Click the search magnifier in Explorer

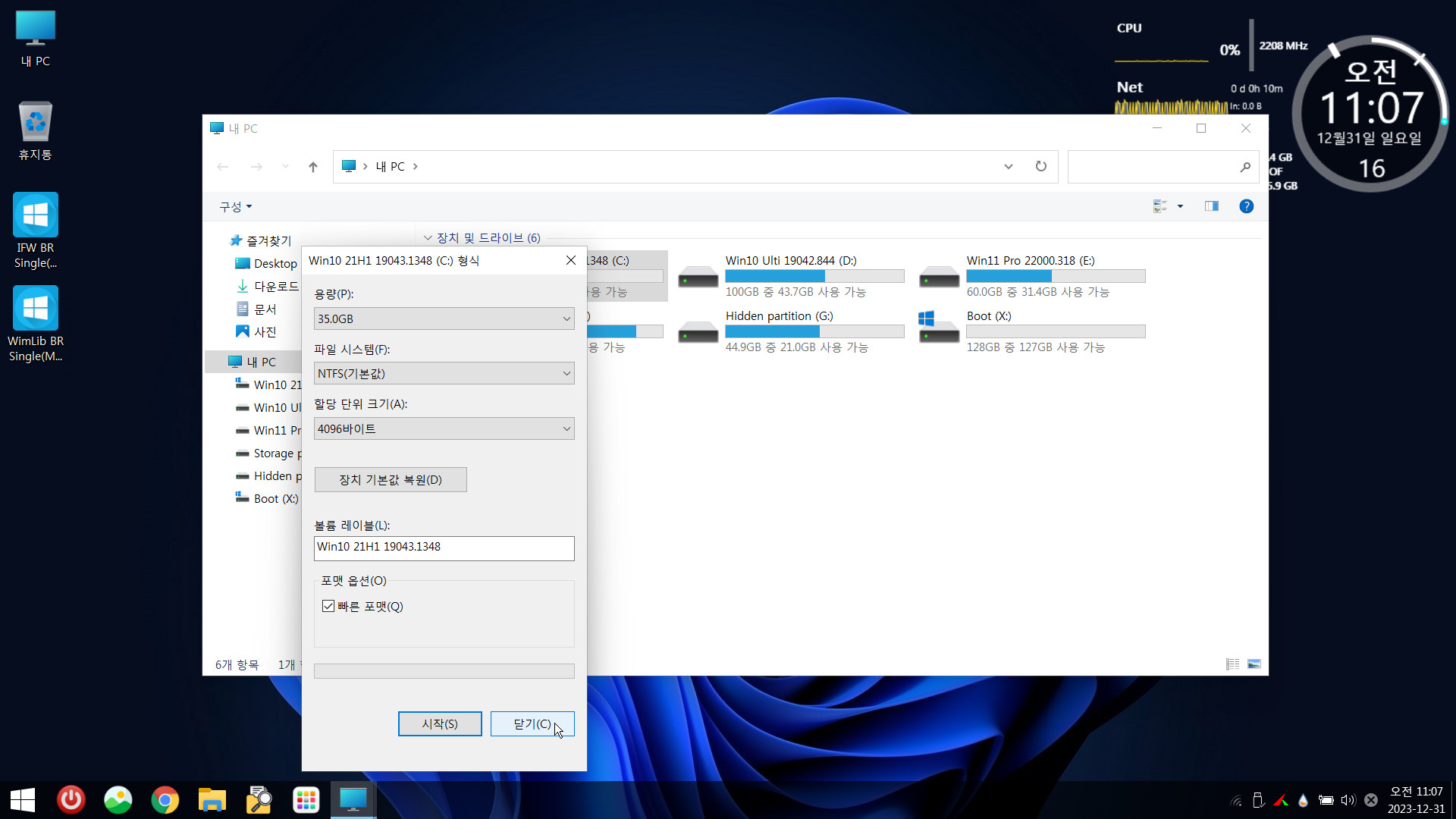click(x=1245, y=167)
